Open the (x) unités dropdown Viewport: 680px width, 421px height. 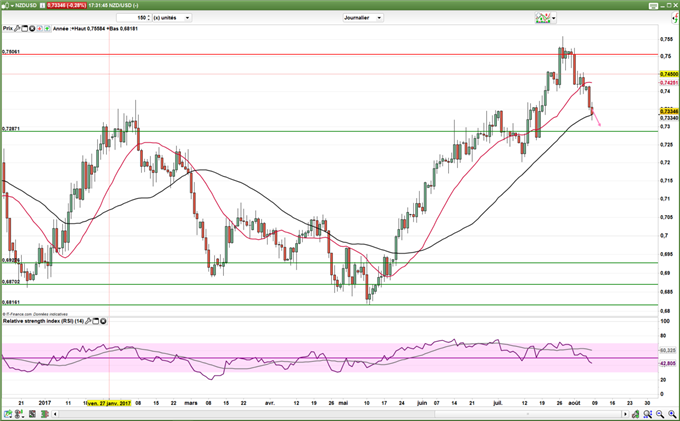(172, 18)
